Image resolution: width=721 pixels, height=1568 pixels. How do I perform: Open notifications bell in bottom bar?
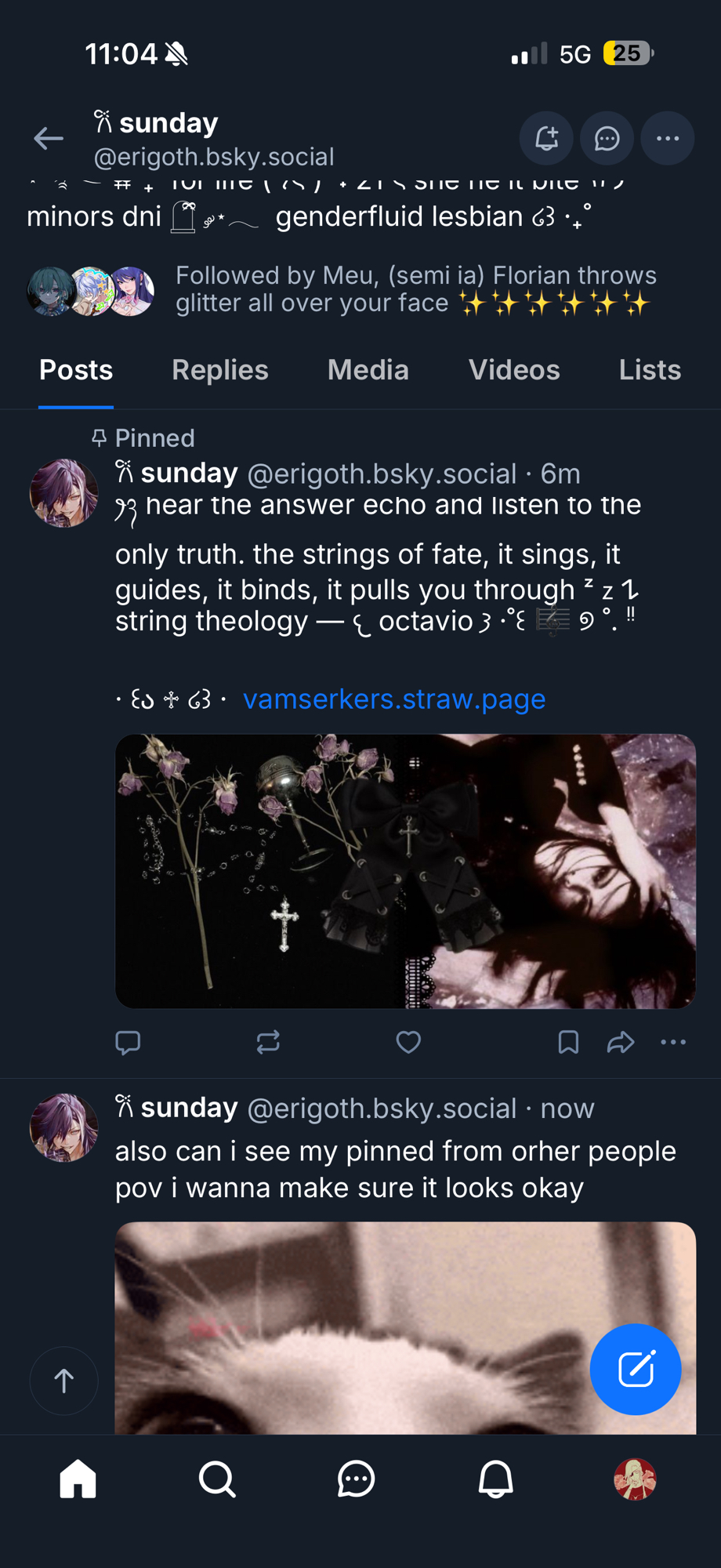coord(495,1479)
